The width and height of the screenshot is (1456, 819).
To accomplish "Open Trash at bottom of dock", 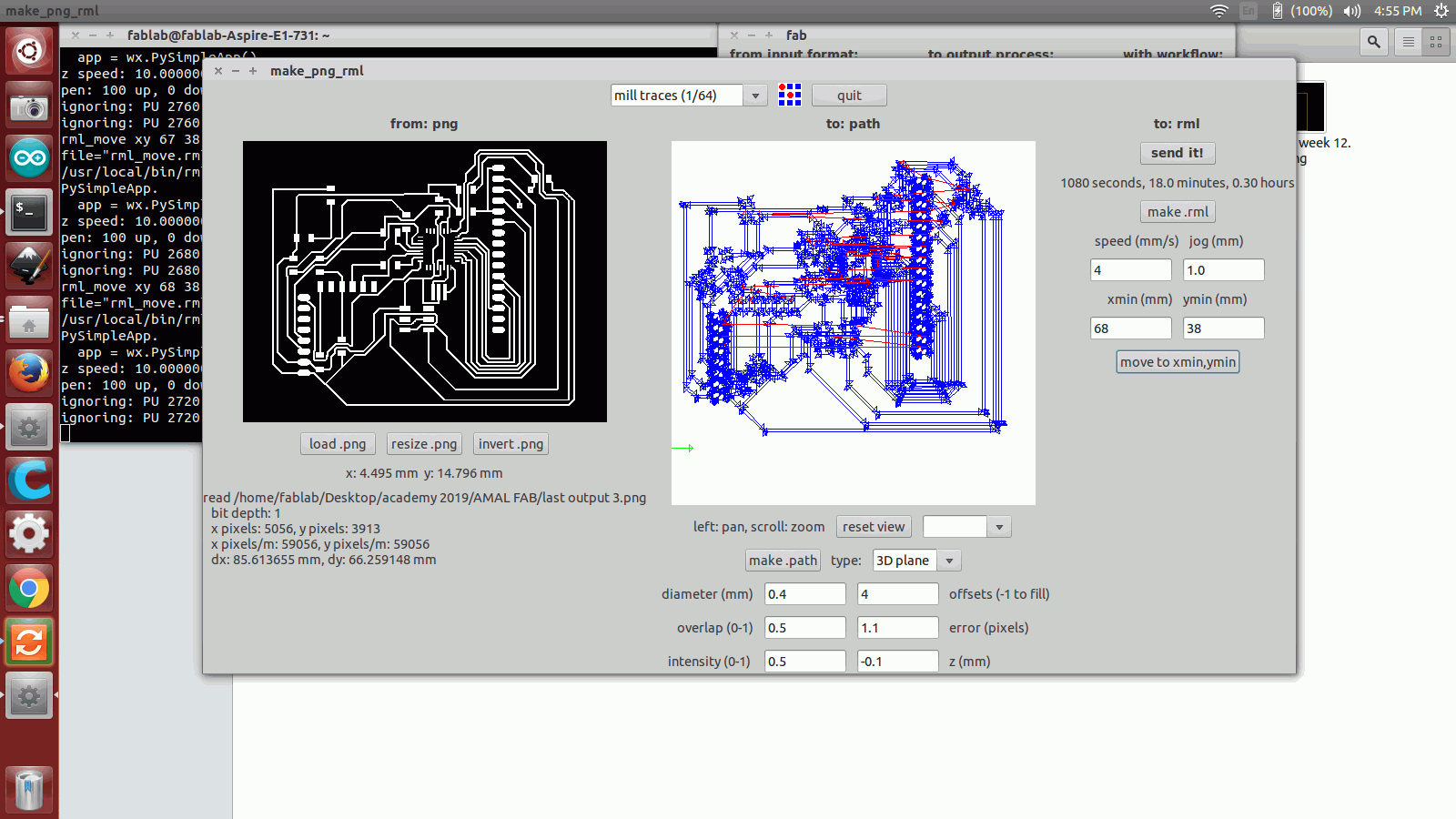I will point(29,788).
